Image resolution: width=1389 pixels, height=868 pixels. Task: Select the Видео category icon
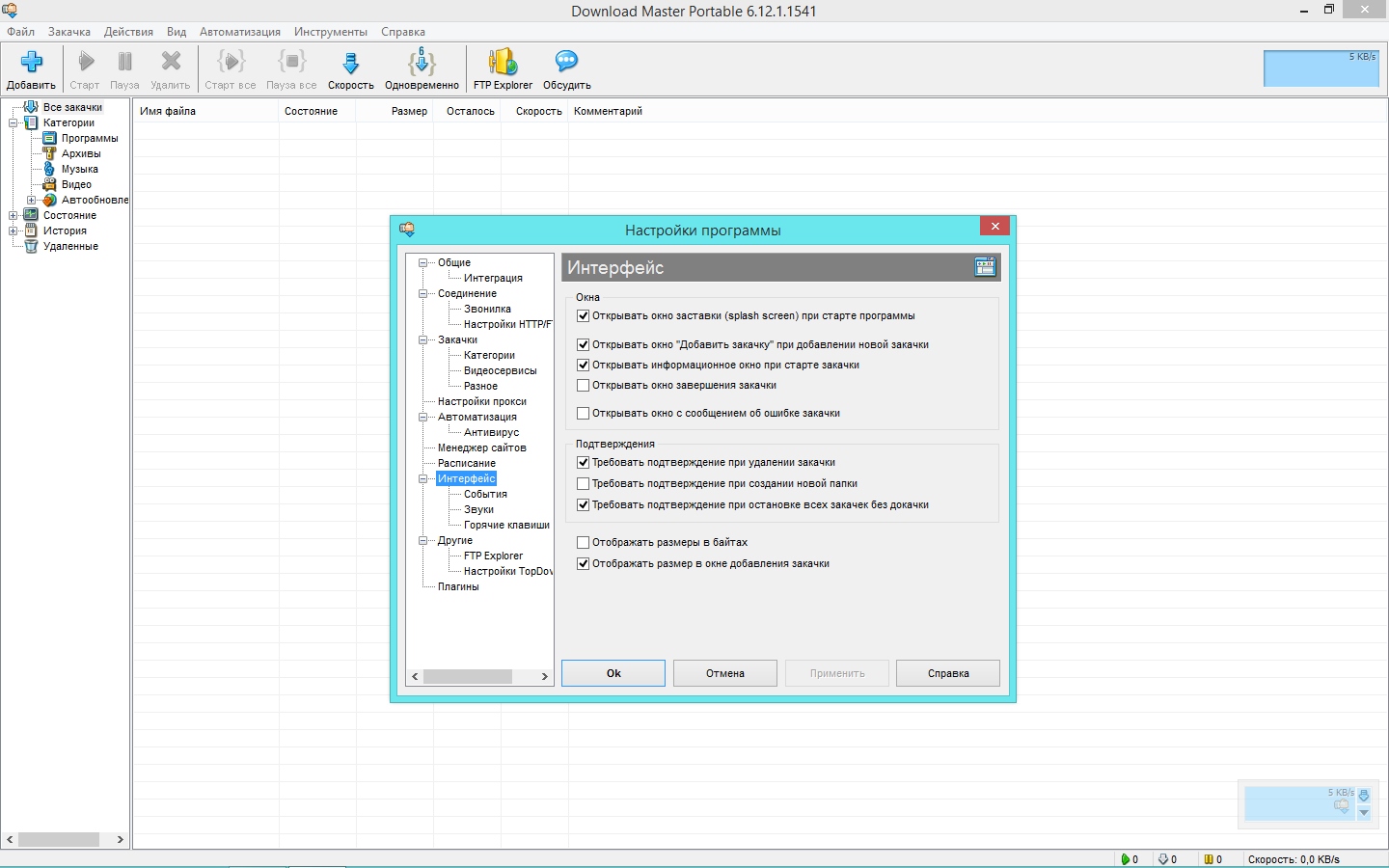pos(50,184)
